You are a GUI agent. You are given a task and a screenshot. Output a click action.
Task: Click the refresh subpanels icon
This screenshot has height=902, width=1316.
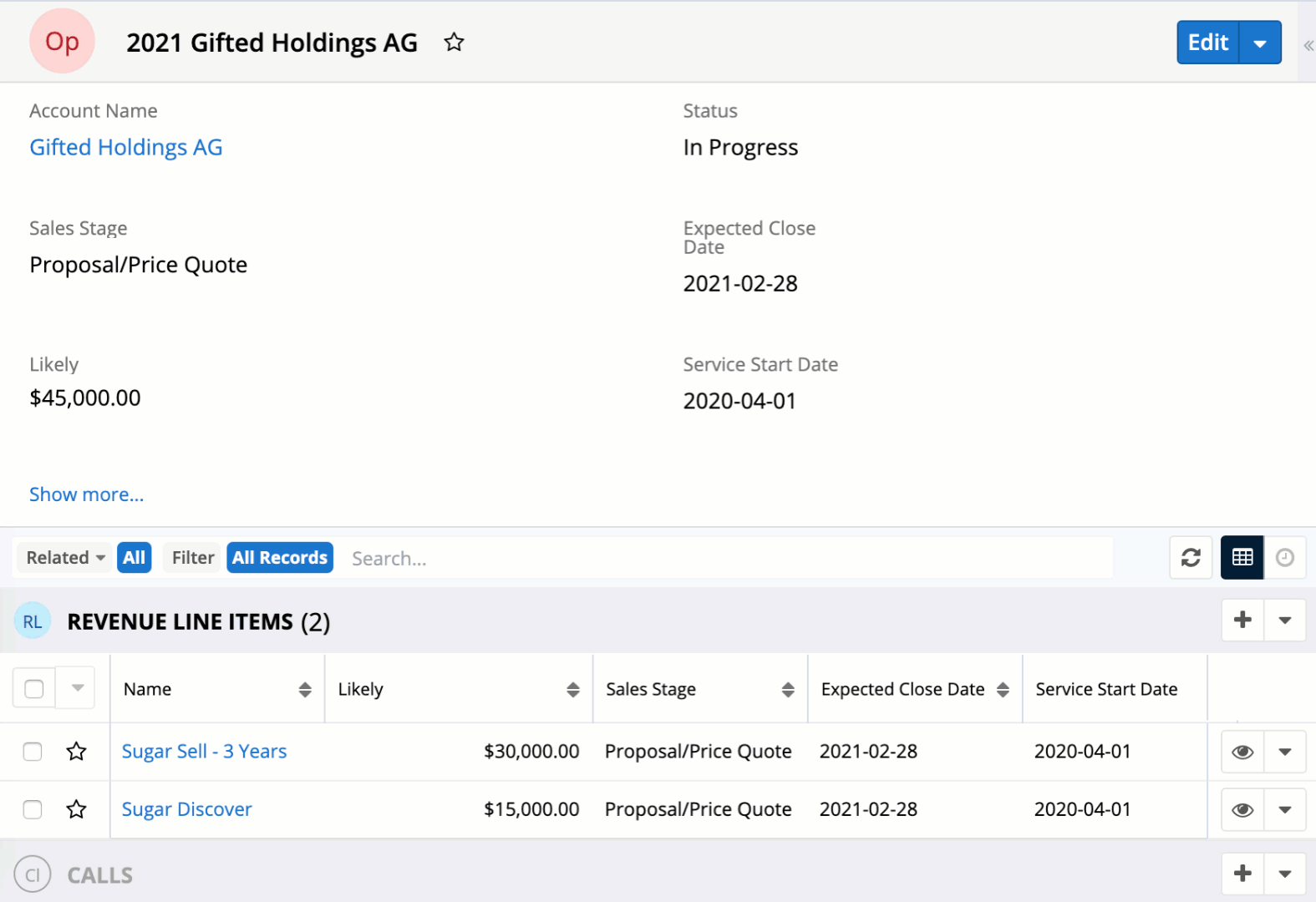coord(1191,558)
